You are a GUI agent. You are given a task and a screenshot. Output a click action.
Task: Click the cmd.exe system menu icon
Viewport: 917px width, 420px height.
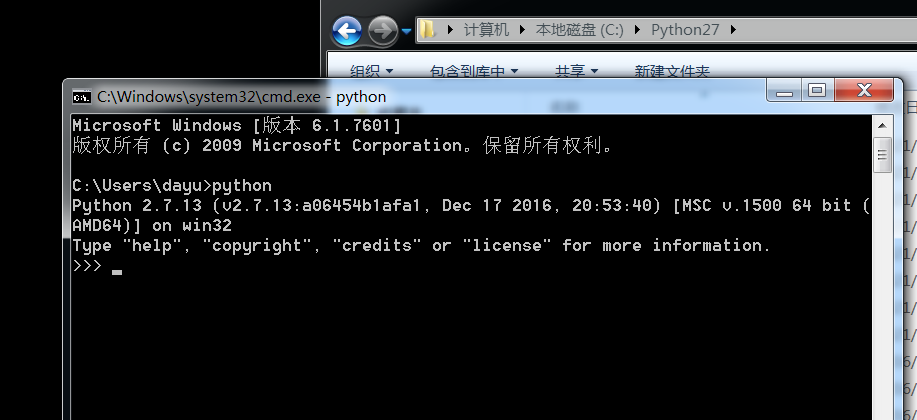81,97
